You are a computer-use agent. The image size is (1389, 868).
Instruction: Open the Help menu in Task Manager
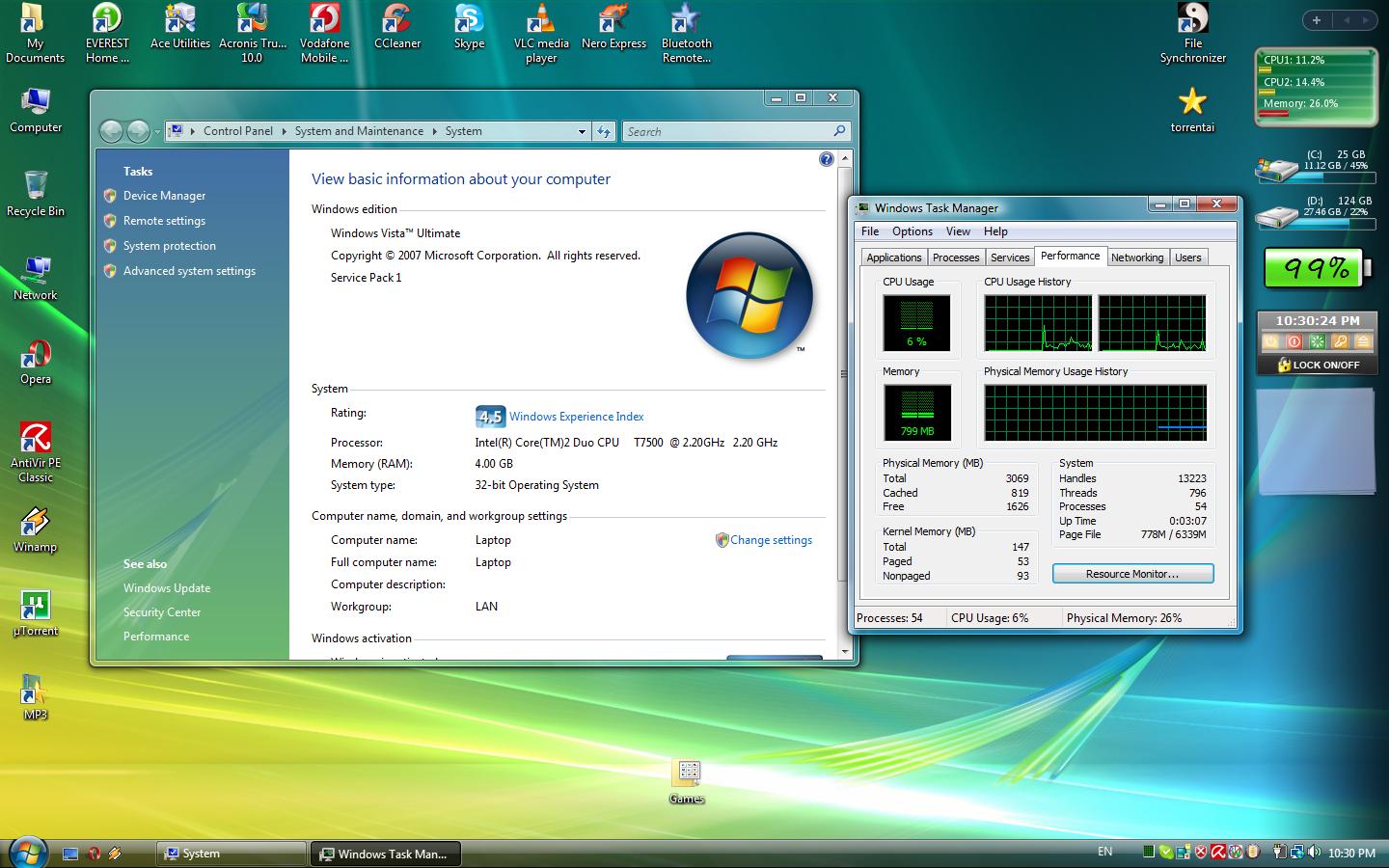995,231
